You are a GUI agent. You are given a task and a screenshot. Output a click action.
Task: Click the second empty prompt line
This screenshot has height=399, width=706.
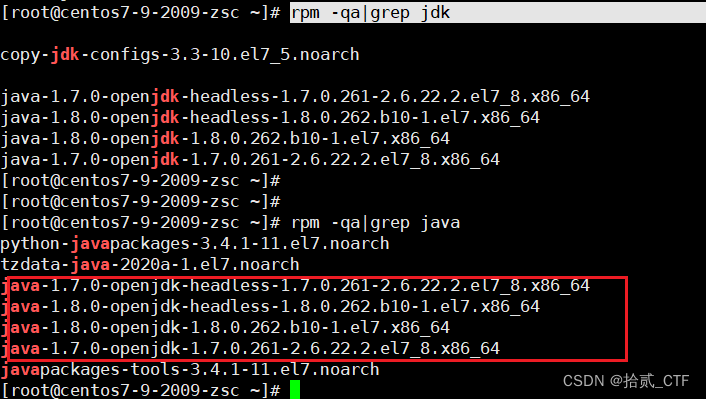coord(140,202)
